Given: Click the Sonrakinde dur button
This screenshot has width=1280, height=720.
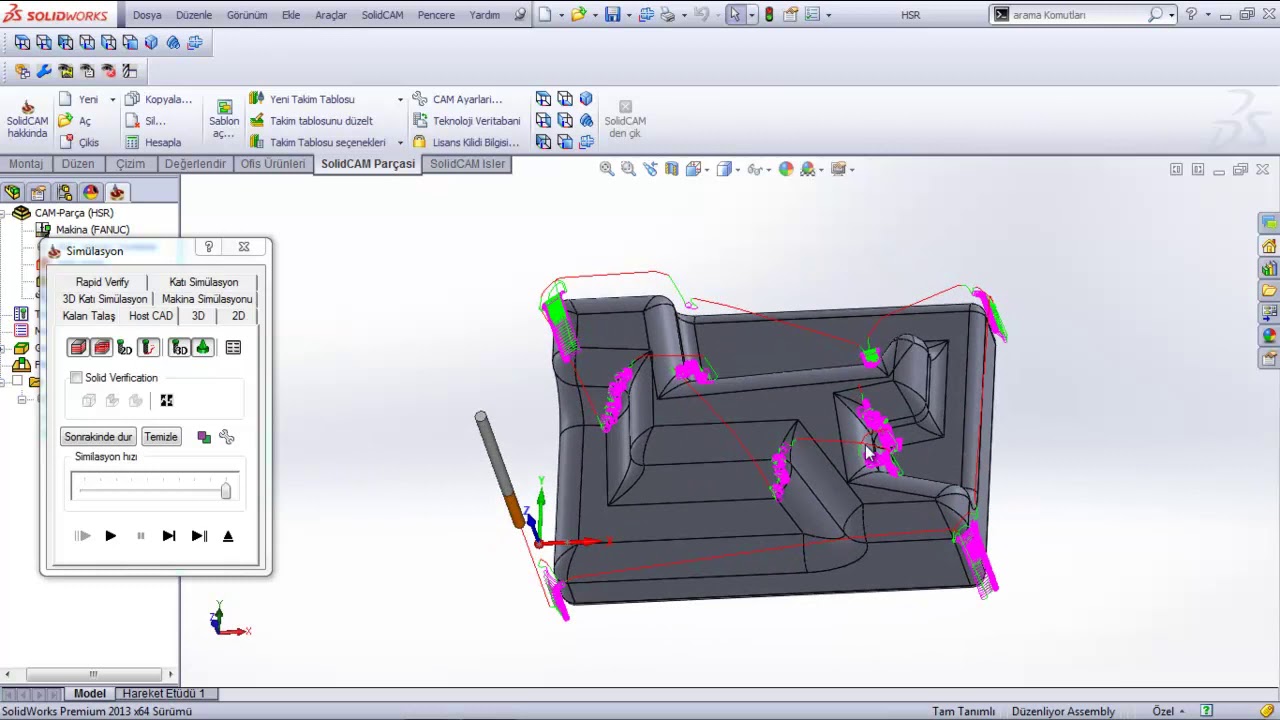Looking at the screenshot, I should (98, 437).
